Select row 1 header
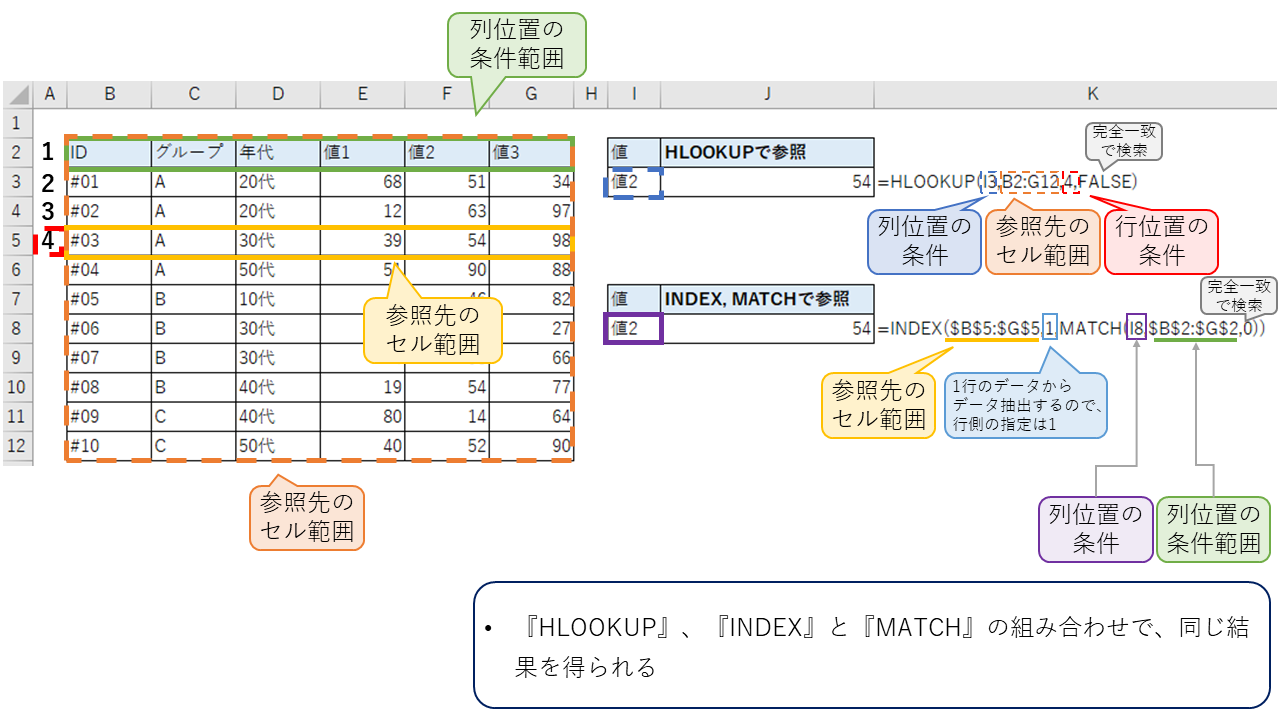Viewport: 1280px width, 720px height. [17, 123]
